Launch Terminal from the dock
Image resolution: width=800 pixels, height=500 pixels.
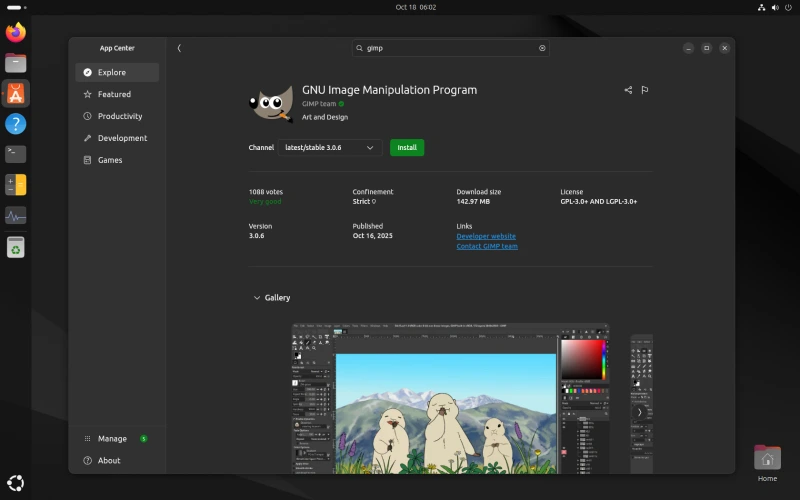tap(15, 154)
